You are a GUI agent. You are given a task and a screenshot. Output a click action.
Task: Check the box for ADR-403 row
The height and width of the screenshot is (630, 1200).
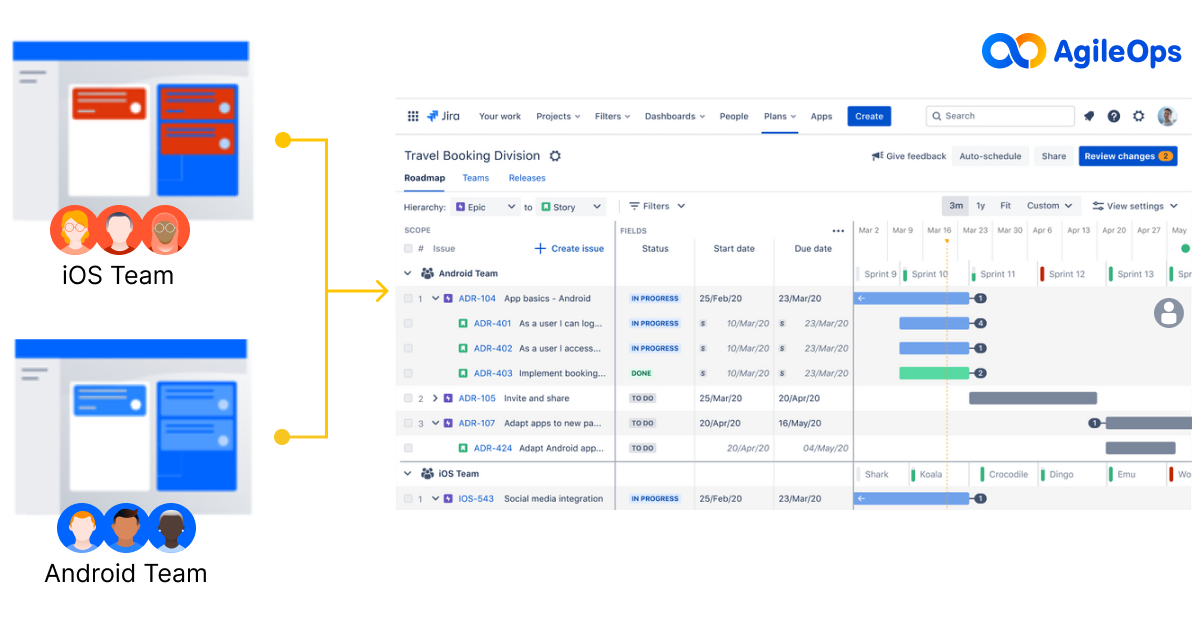(408, 374)
